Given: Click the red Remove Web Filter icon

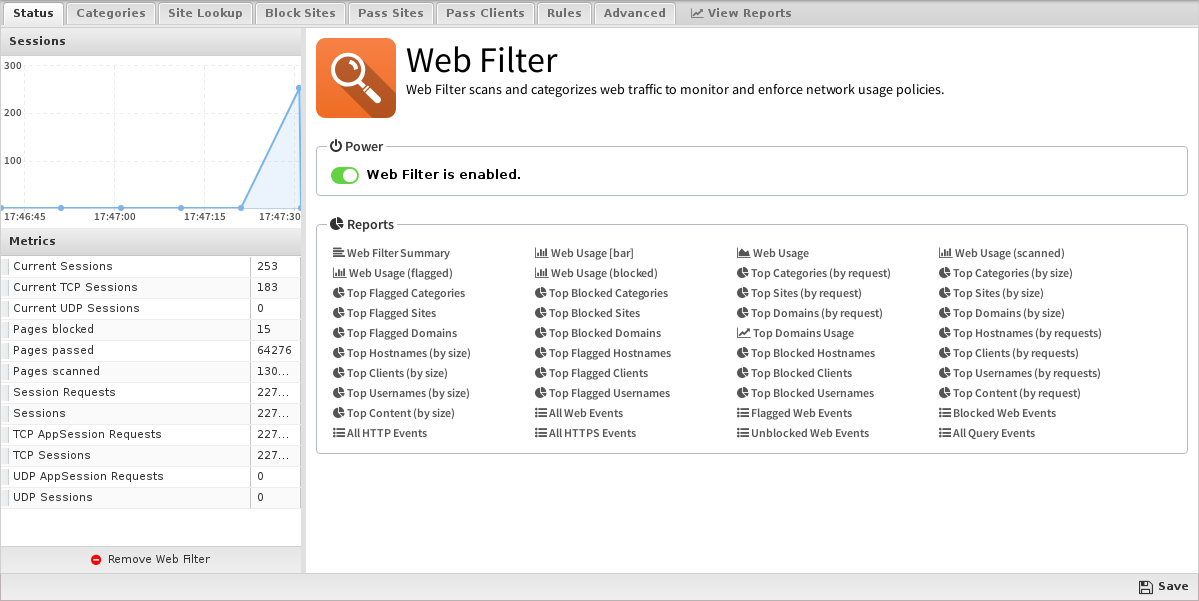Looking at the screenshot, I should tap(96, 560).
